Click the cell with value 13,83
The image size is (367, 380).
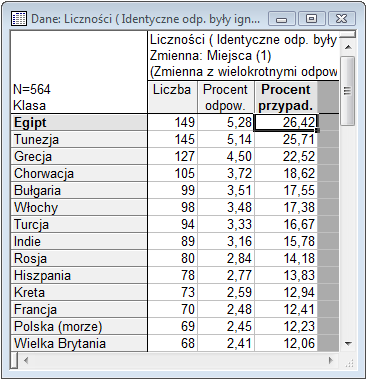click(286, 276)
